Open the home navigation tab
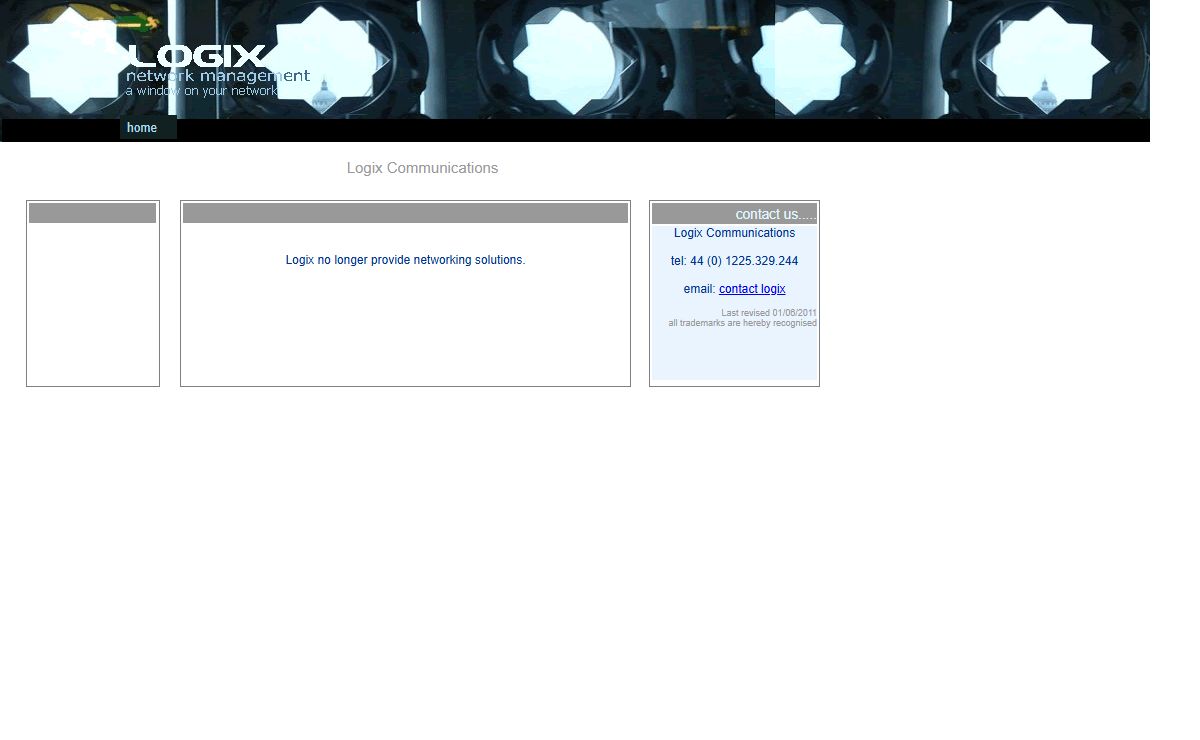 click(x=148, y=128)
